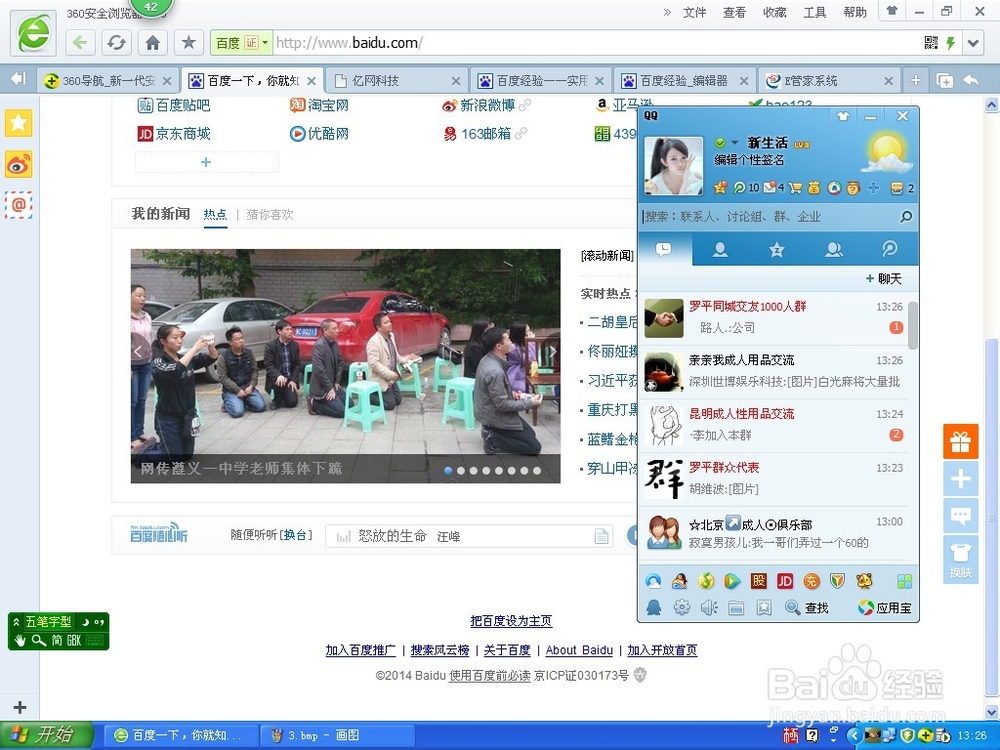
Task: Go to next news slide arrow
Action: coord(552,351)
